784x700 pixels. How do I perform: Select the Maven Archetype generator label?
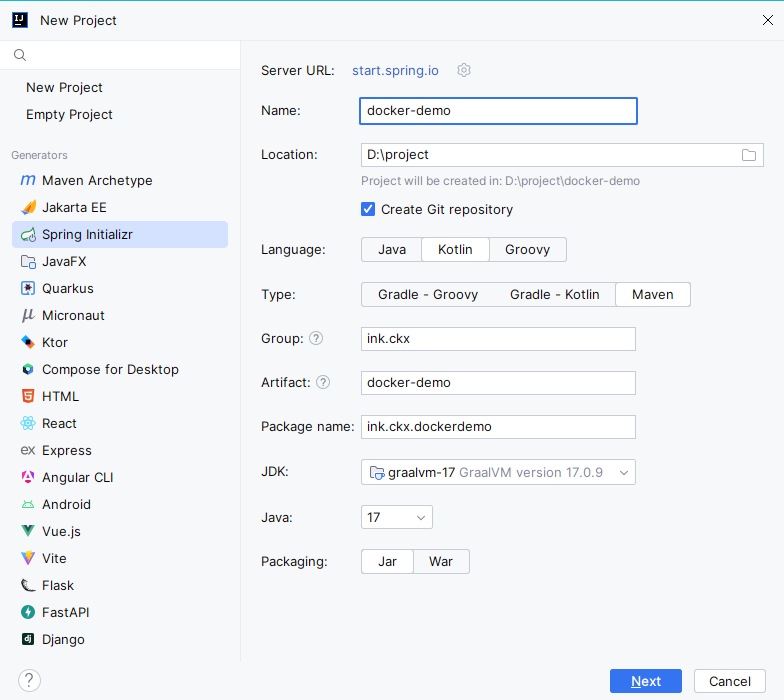97,180
